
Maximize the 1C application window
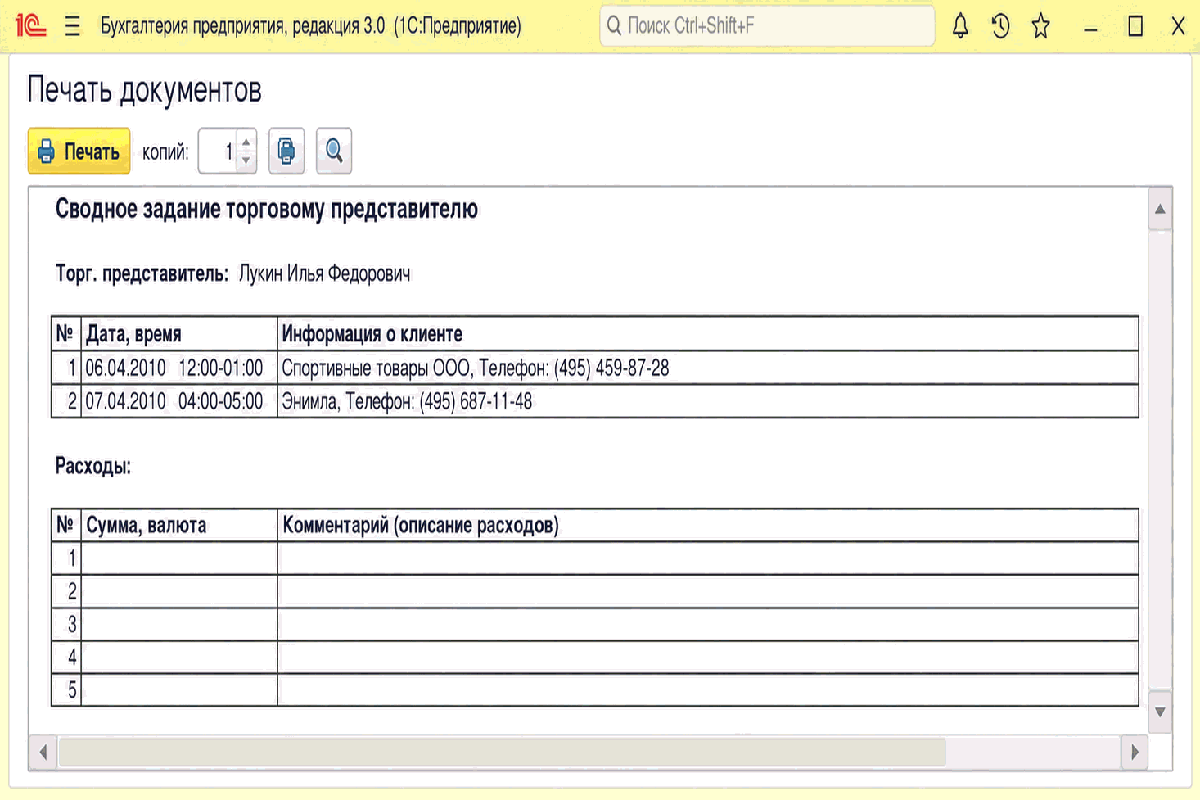click(x=1135, y=27)
